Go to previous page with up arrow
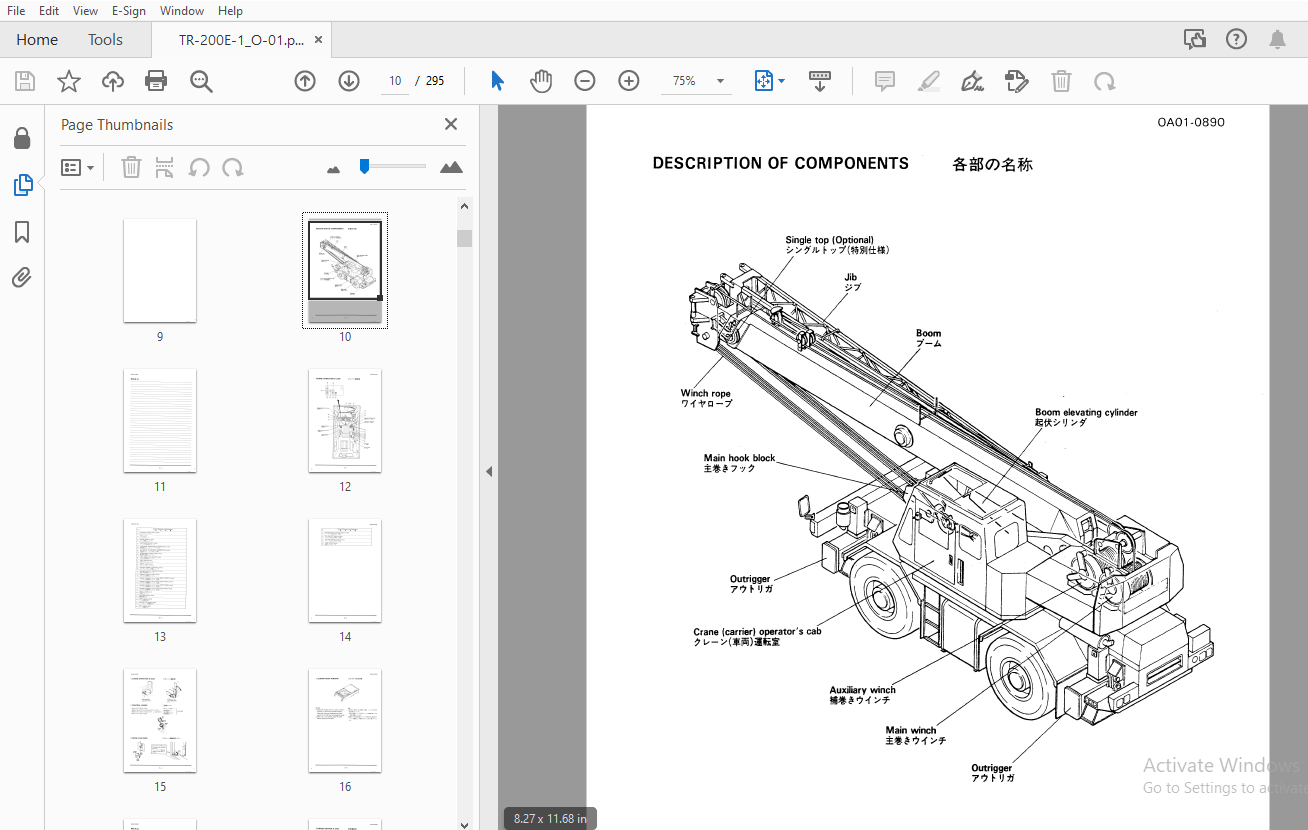This screenshot has width=1308, height=830. click(305, 81)
